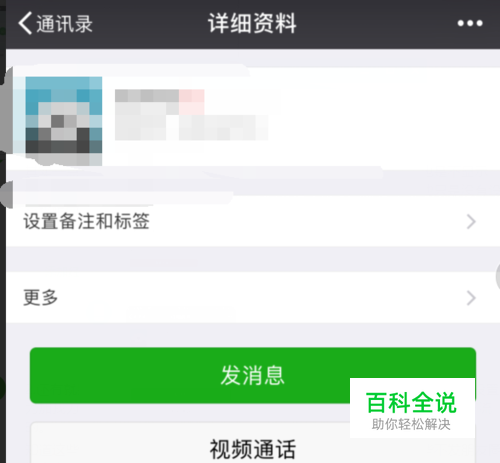Tap the back arrow chevron in header
Viewport: 500px width, 463px height.
25,23
